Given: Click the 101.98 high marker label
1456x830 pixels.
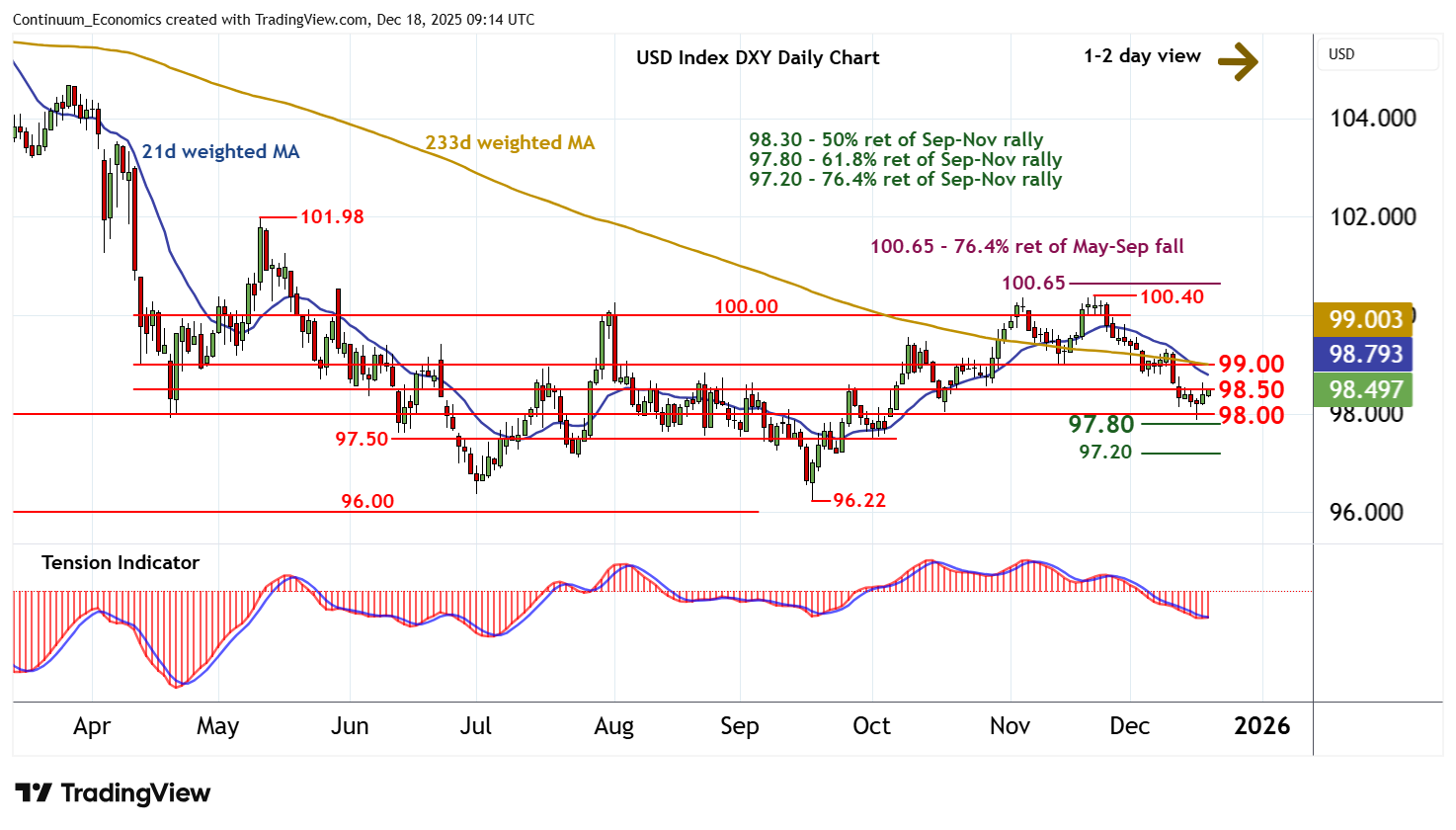Looking at the screenshot, I should 332,216.
